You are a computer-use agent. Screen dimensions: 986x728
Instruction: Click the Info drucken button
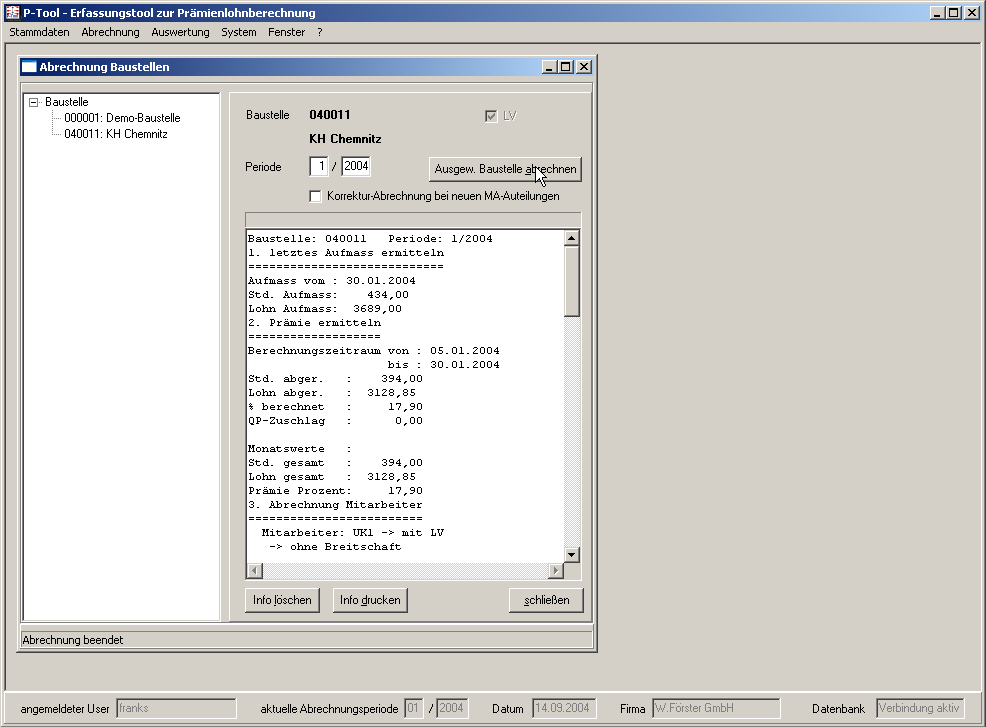(370, 600)
